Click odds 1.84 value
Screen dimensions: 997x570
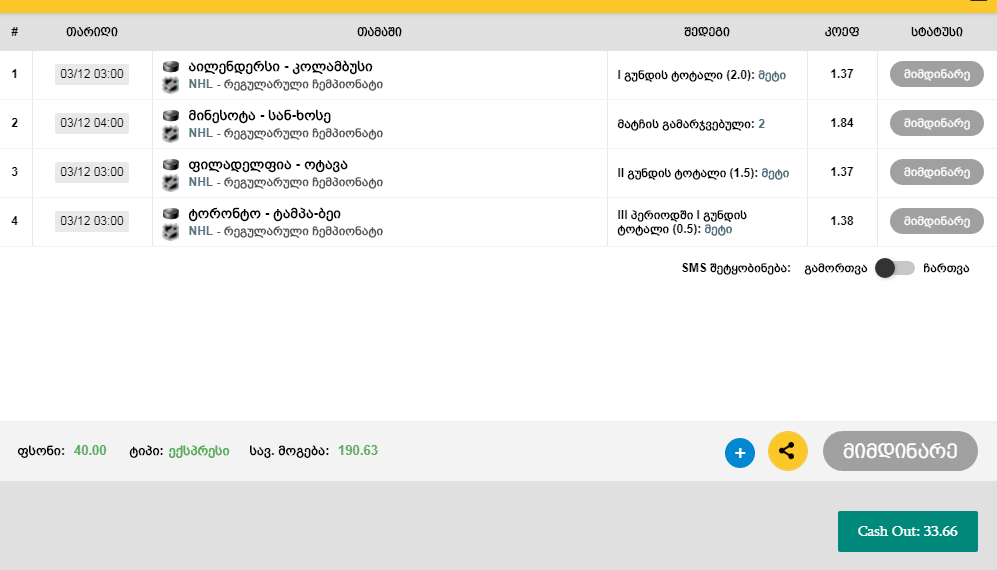tap(842, 123)
